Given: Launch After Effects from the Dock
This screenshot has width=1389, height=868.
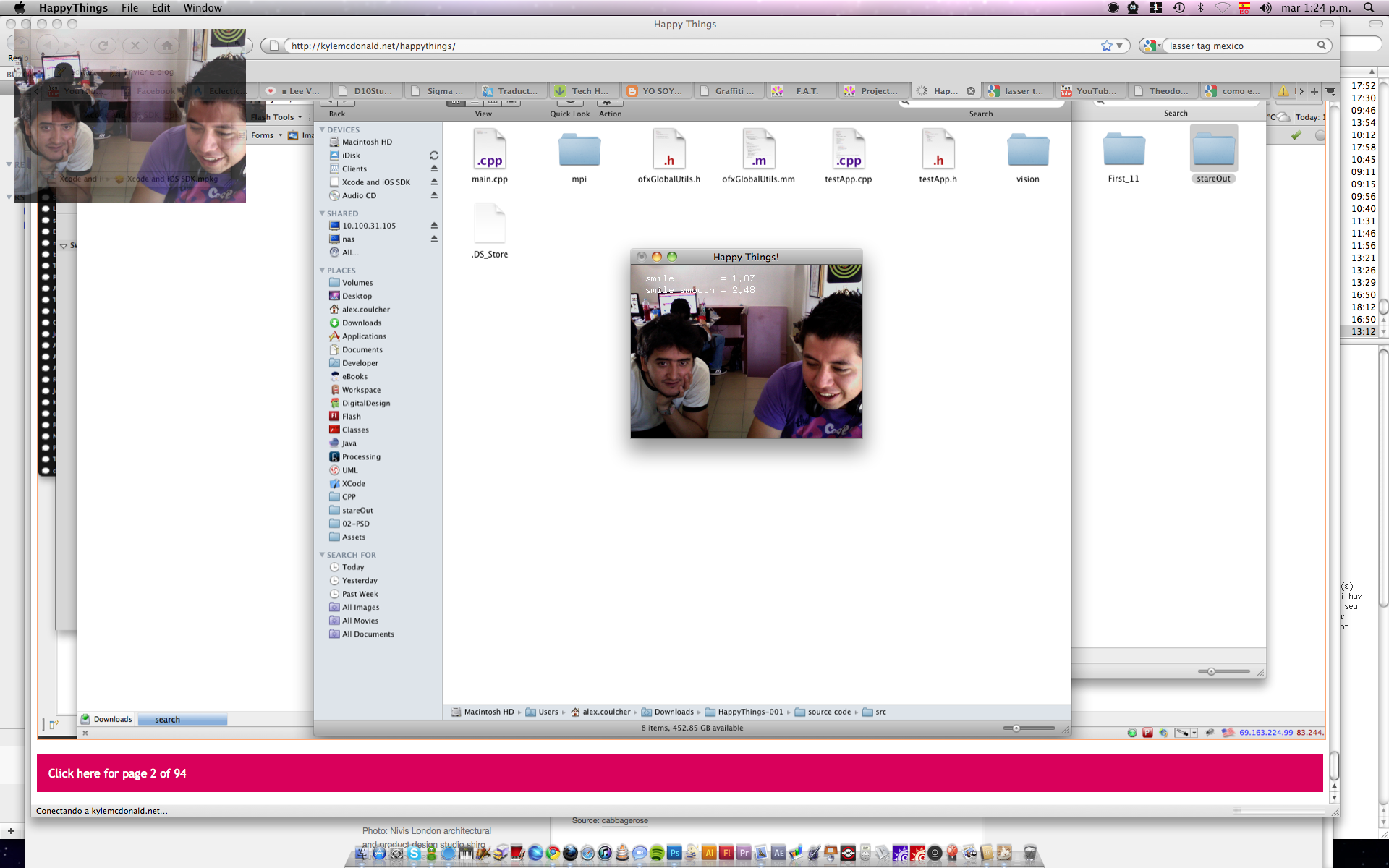Looking at the screenshot, I should click(x=778, y=854).
